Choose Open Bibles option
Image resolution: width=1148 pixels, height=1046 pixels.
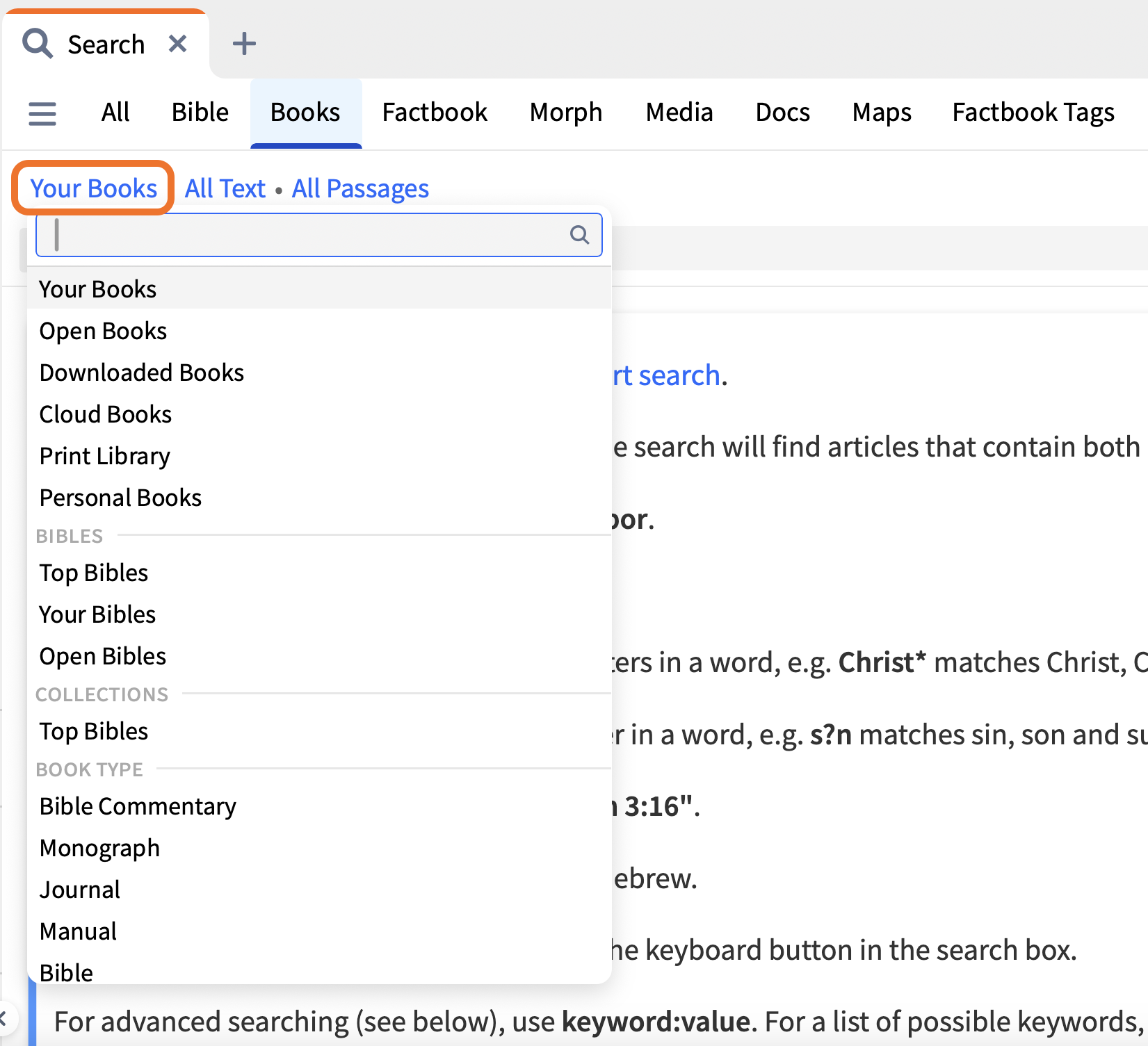pyautogui.click(x=319, y=656)
